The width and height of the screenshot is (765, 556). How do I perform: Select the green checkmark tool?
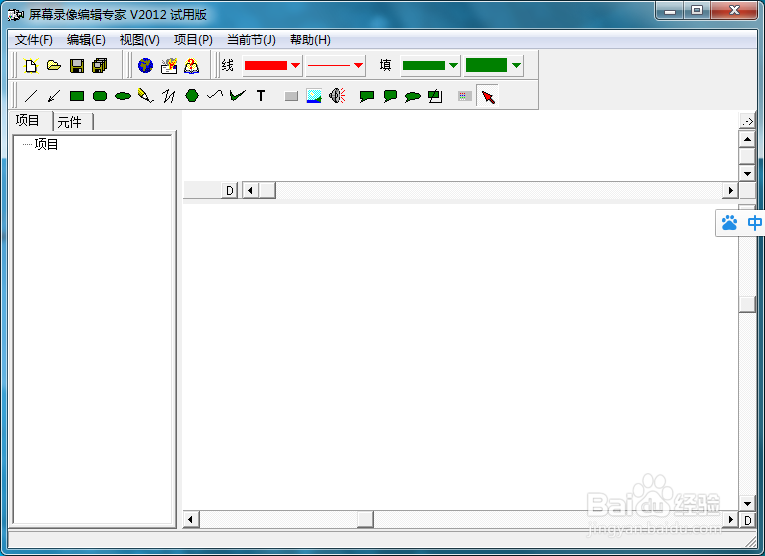(238, 96)
